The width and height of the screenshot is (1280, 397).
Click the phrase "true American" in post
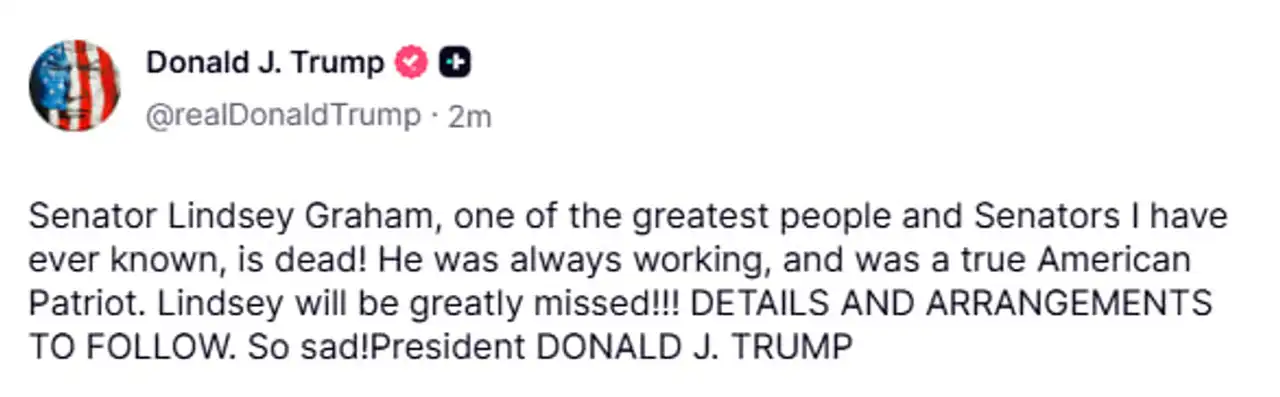point(1088,262)
